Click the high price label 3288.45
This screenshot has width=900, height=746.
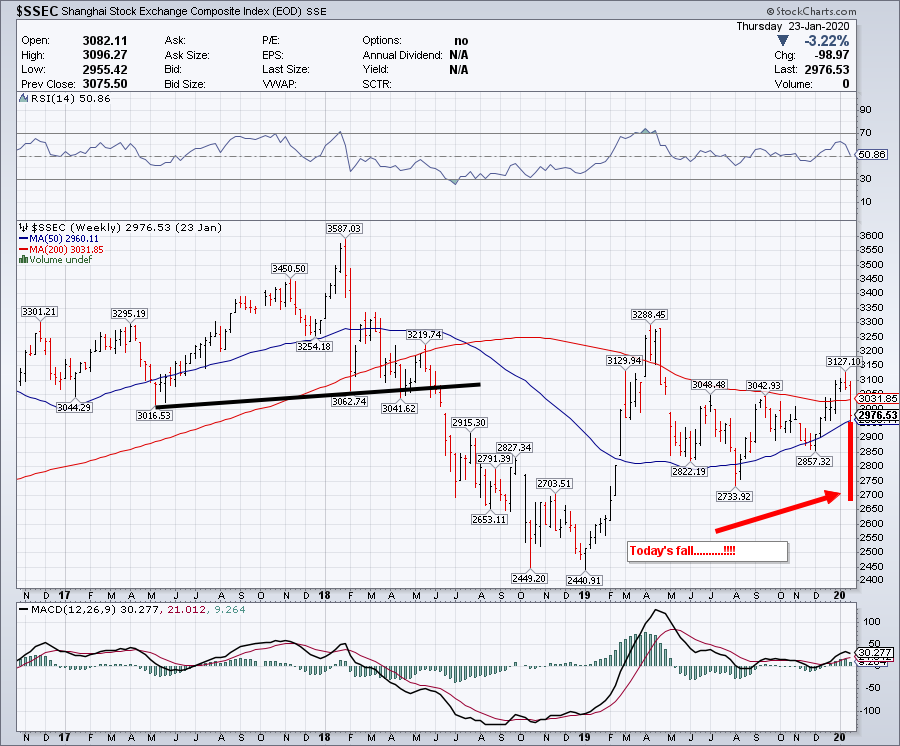[649, 314]
